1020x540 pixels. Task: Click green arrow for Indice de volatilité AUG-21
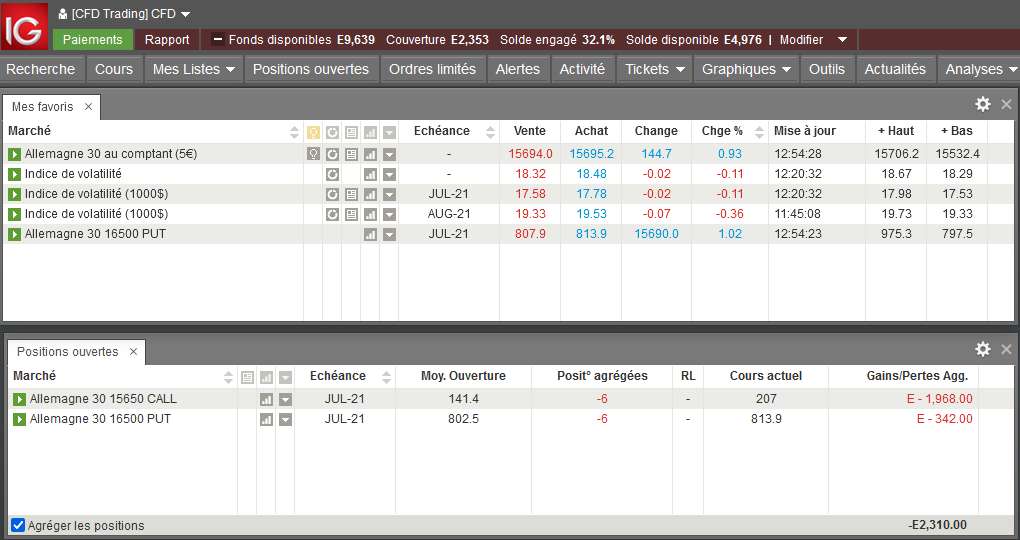click(x=14, y=214)
